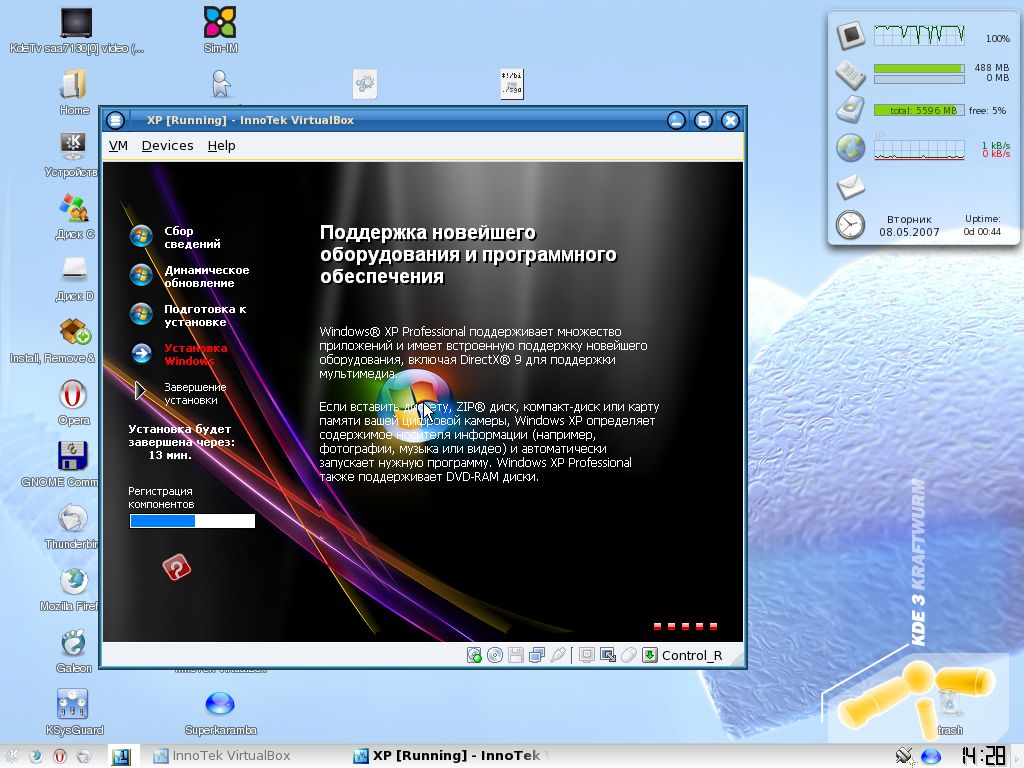Click the network traffic graph in widget
The image size is (1024, 768).
[920, 148]
